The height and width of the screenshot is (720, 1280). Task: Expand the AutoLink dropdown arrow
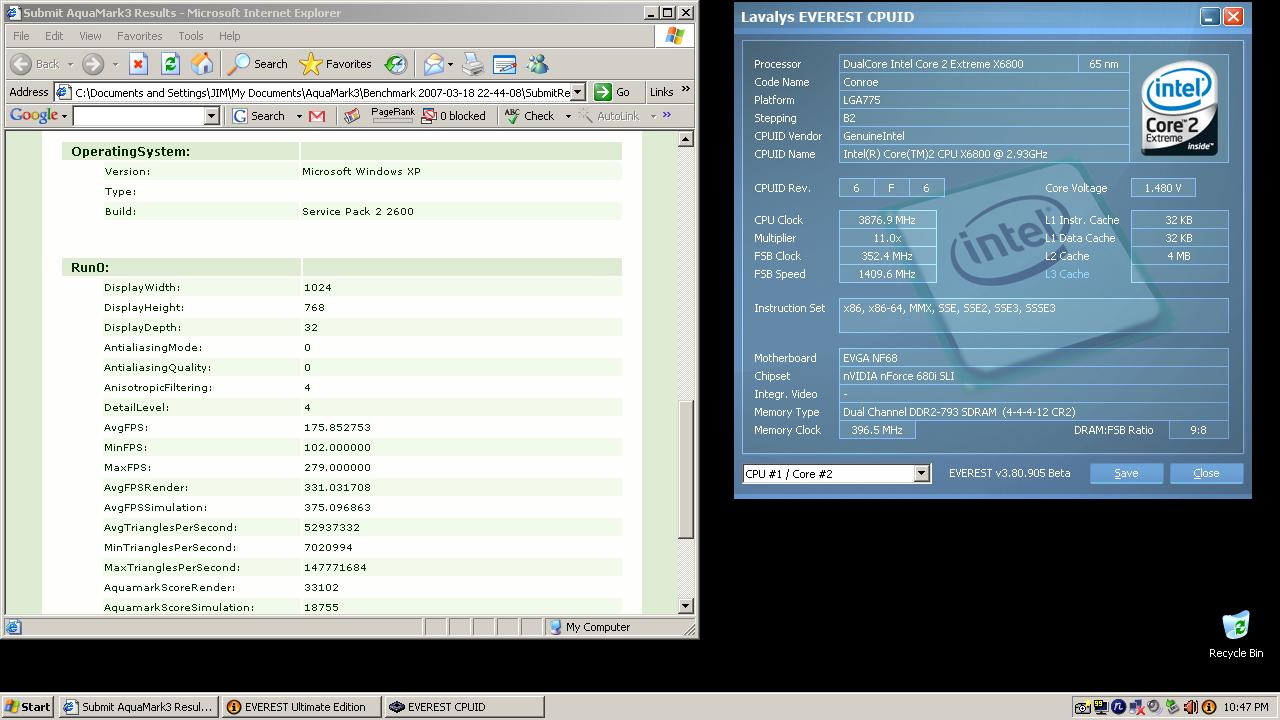652,116
